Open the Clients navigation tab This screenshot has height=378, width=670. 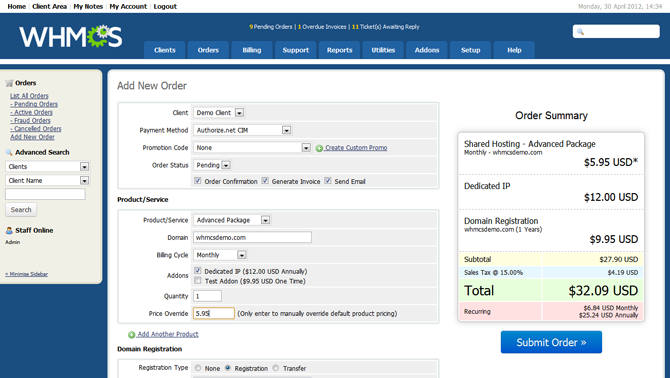(x=165, y=50)
